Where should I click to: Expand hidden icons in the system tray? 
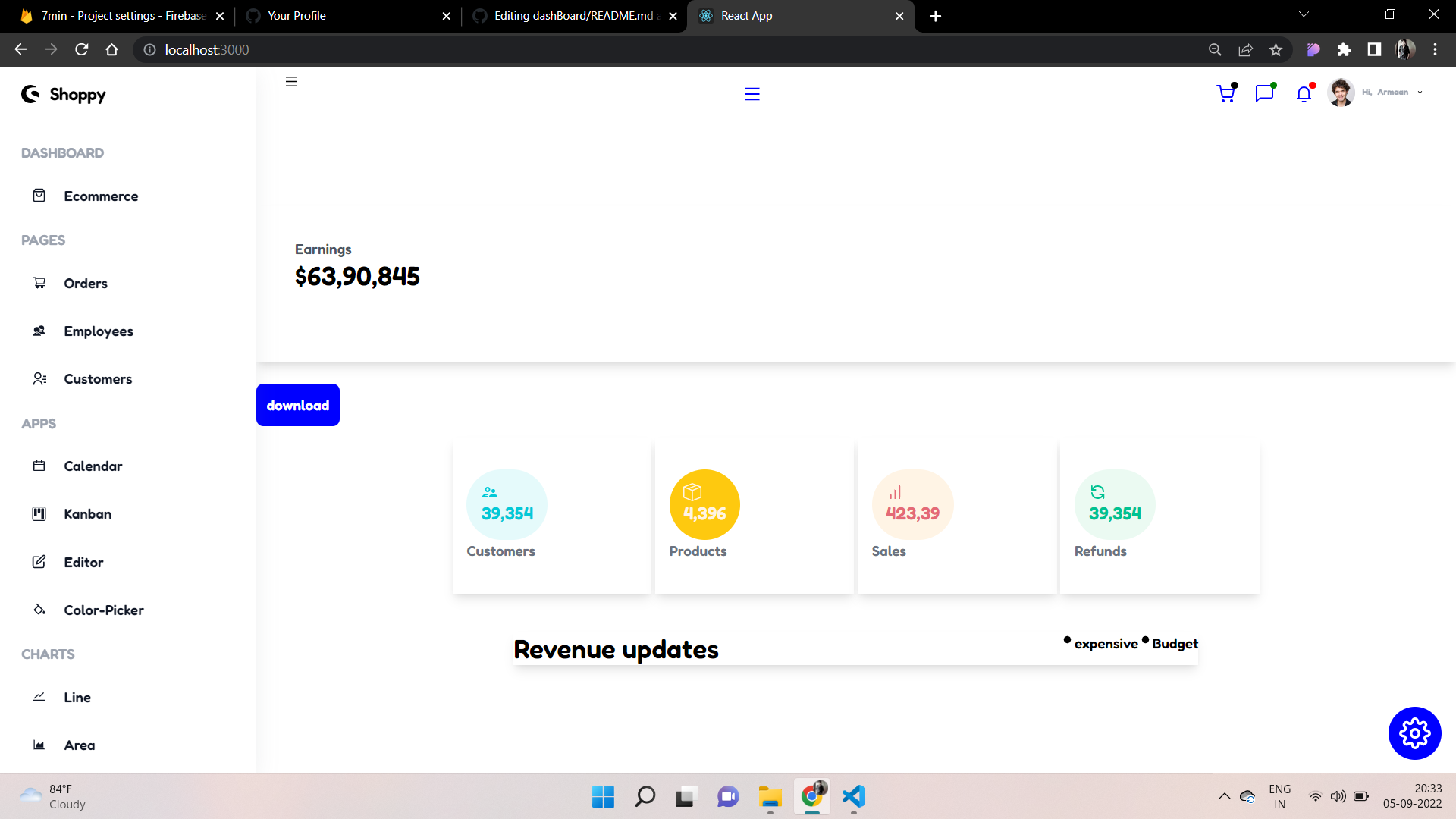pyautogui.click(x=1224, y=797)
